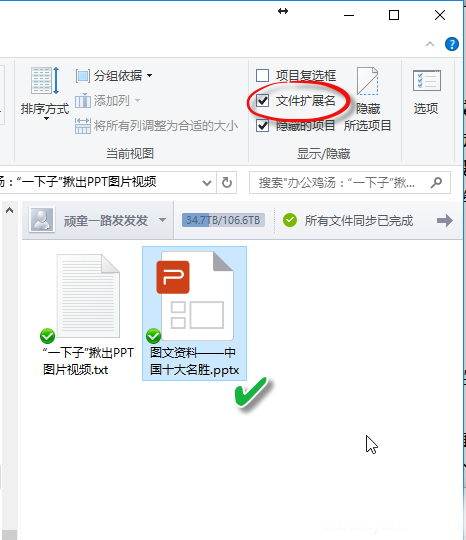Open the Options (选项) button
The width and height of the screenshot is (466, 540).
click(x=426, y=92)
